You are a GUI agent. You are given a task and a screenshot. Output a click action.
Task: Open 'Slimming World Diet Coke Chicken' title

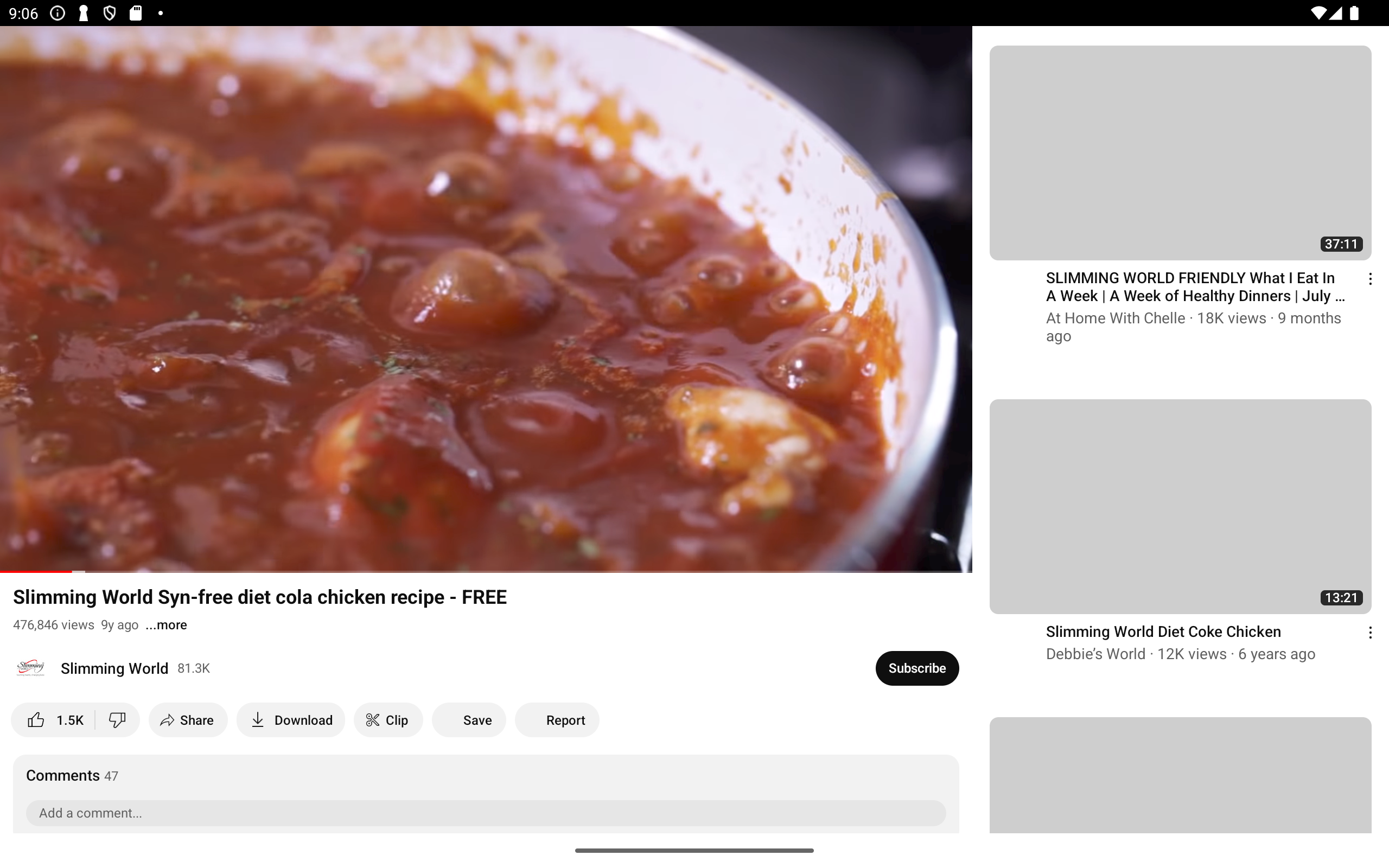pyautogui.click(x=1163, y=631)
